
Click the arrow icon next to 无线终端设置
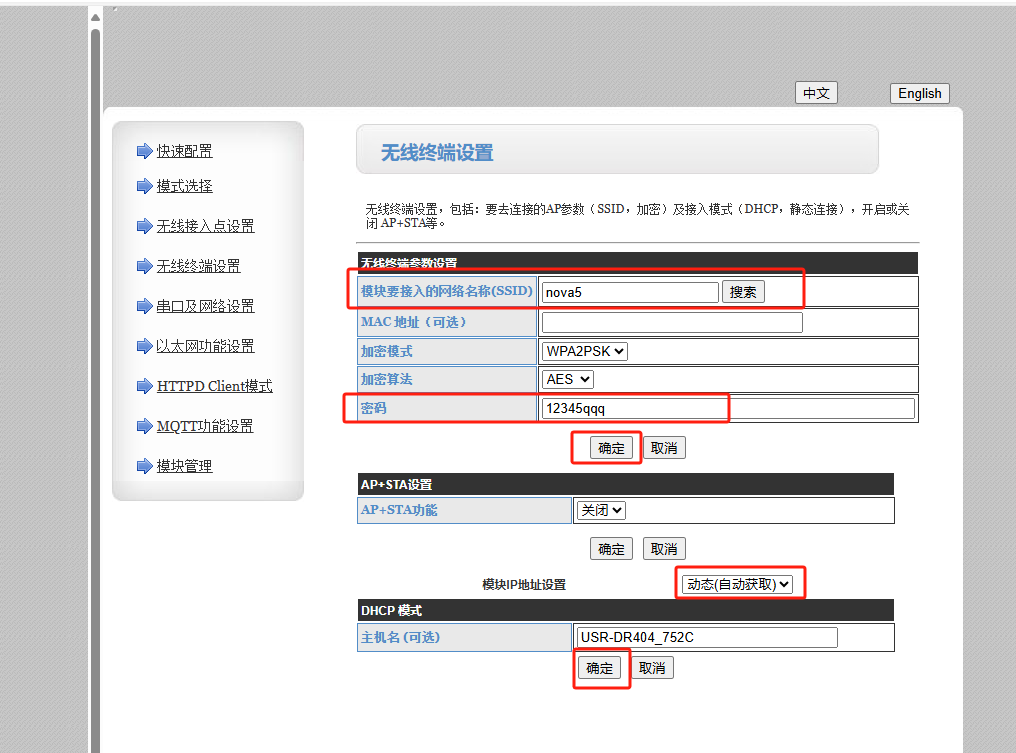pyautogui.click(x=144, y=266)
